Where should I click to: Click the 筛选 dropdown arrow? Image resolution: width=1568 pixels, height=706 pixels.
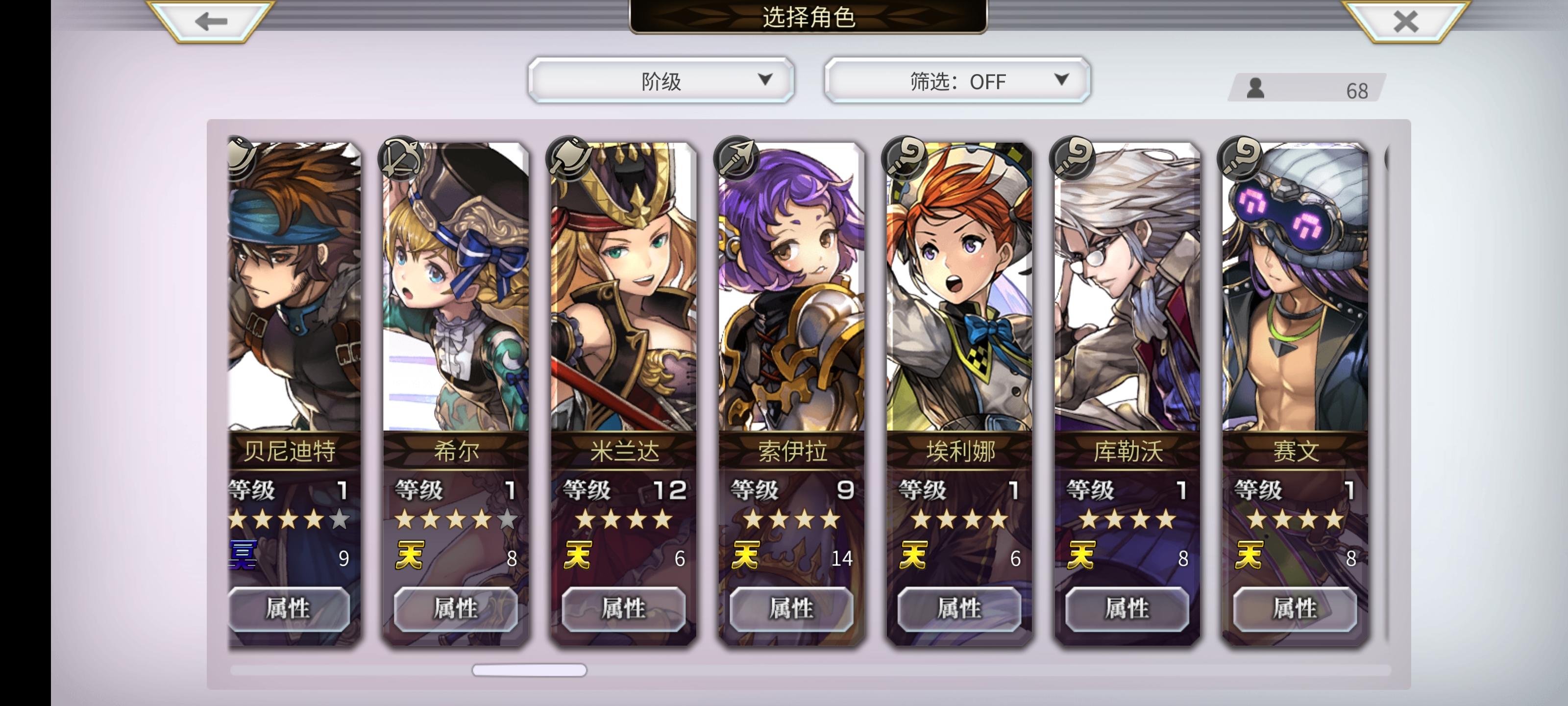click(x=1061, y=79)
